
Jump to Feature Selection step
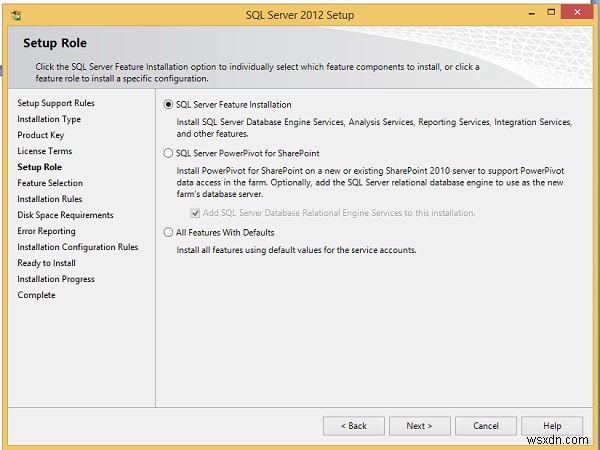coord(50,183)
